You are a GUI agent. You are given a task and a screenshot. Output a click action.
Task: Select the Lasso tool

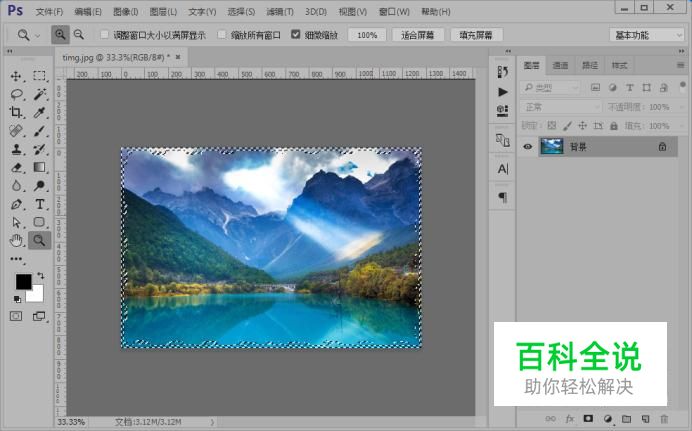coord(16,94)
